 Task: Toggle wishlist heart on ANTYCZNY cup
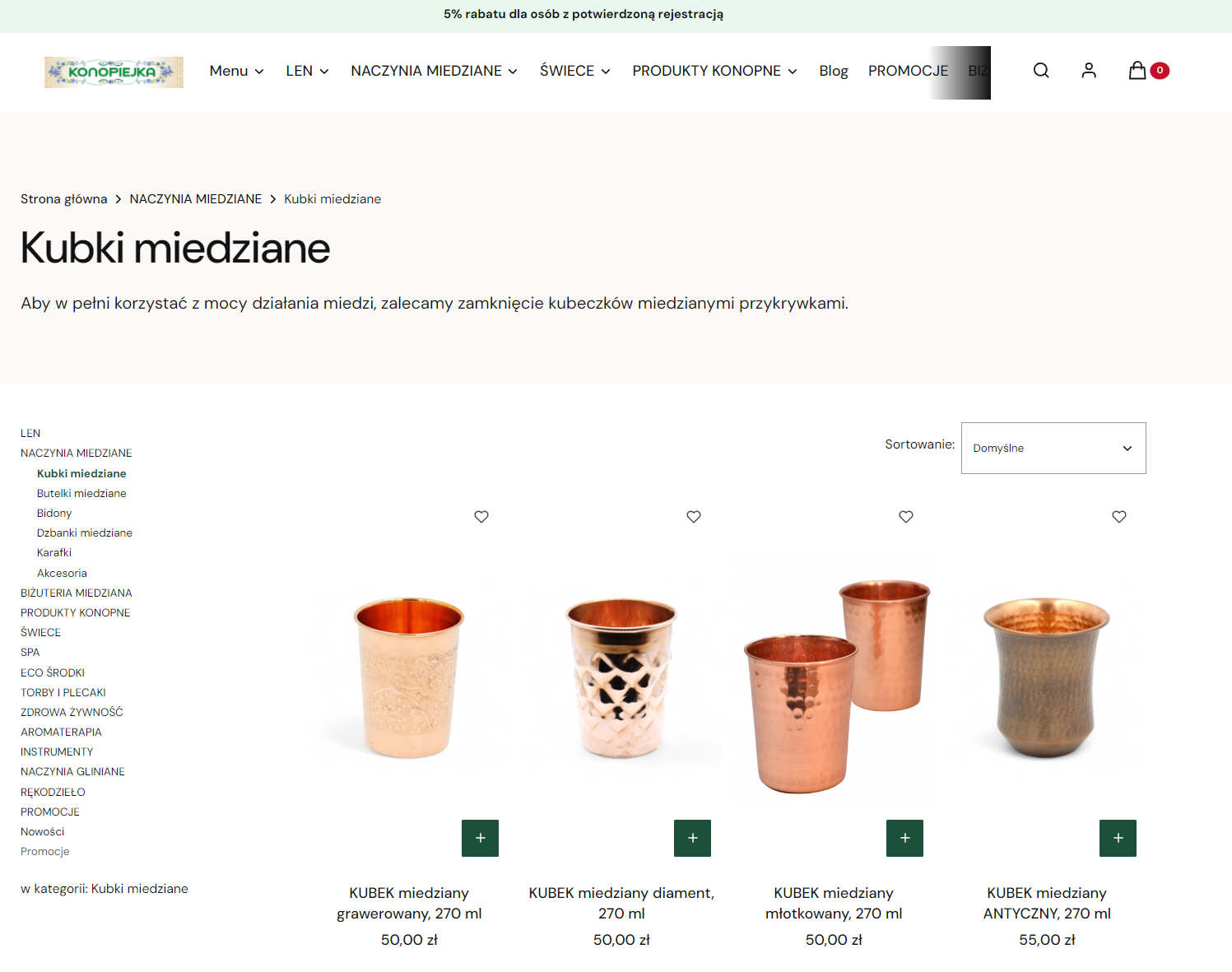pyautogui.click(x=1119, y=517)
